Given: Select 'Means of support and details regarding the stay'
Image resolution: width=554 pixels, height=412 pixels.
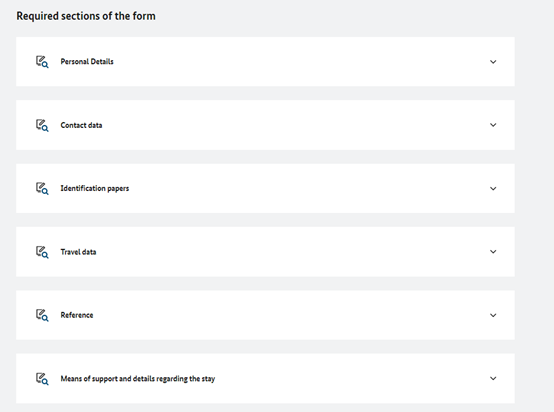Looking at the screenshot, I should [138, 378].
